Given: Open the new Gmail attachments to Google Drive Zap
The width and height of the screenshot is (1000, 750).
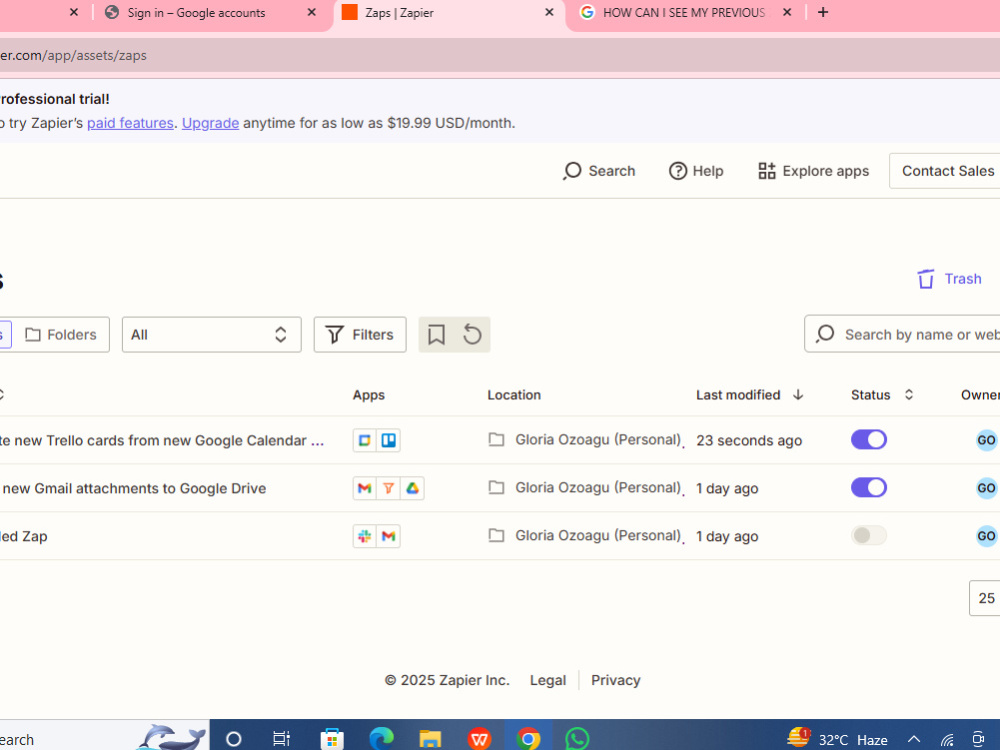Looking at the screenshot, I should pyautogui.click(x=133, y=489).
